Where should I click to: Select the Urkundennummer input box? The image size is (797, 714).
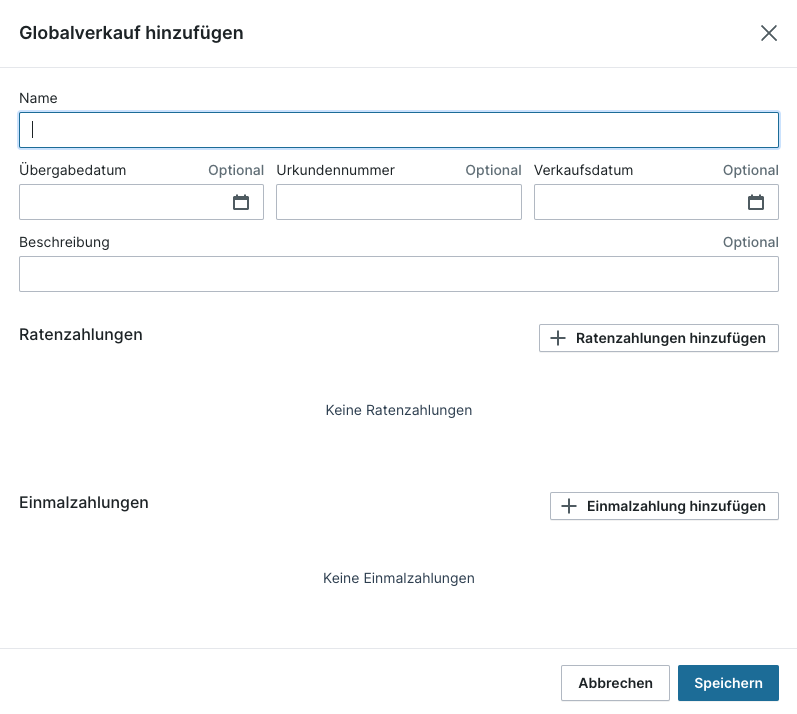point(398,202)
